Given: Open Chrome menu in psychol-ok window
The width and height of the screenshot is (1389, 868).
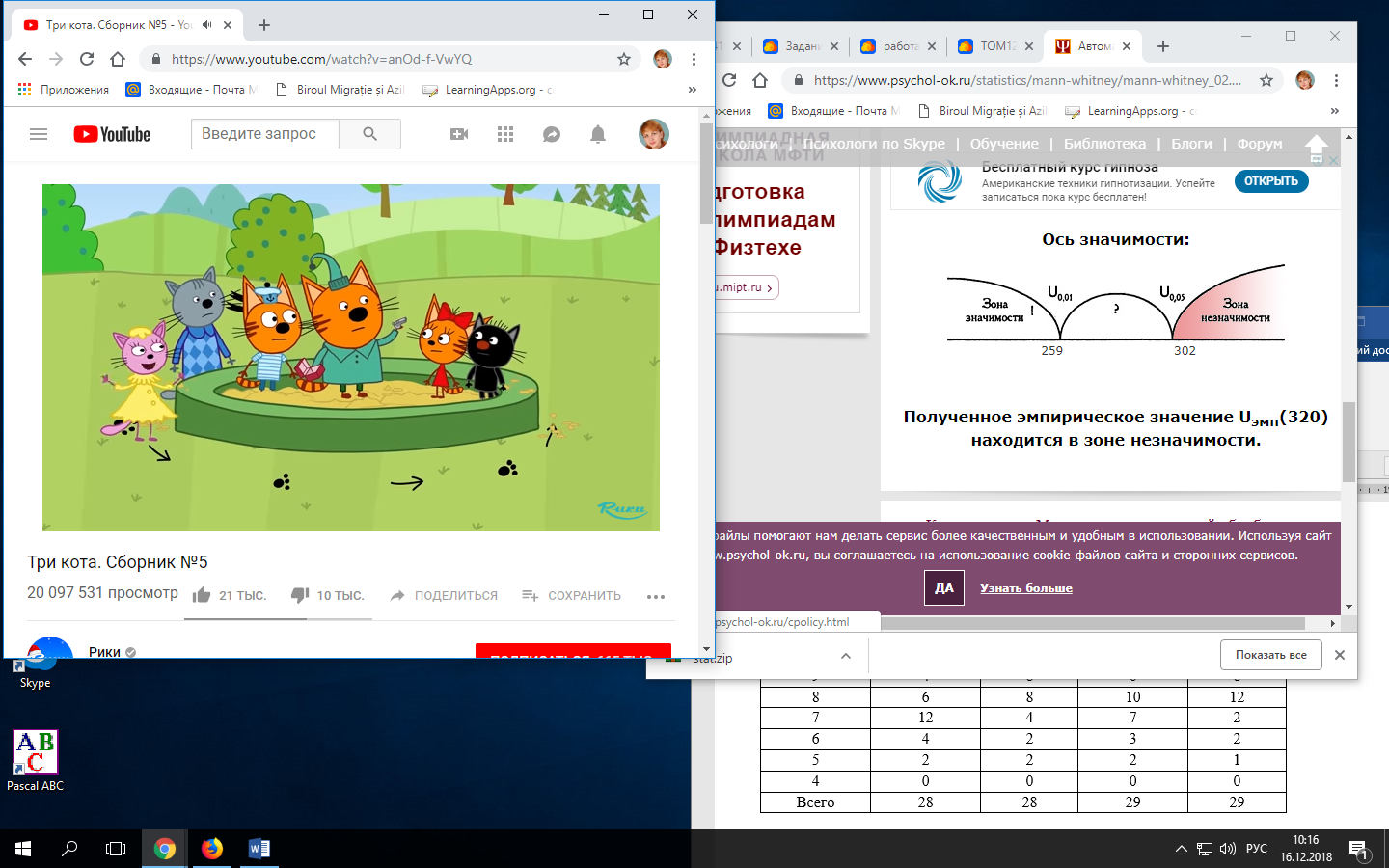Looking at the screenshot, I should point(1336,80).
